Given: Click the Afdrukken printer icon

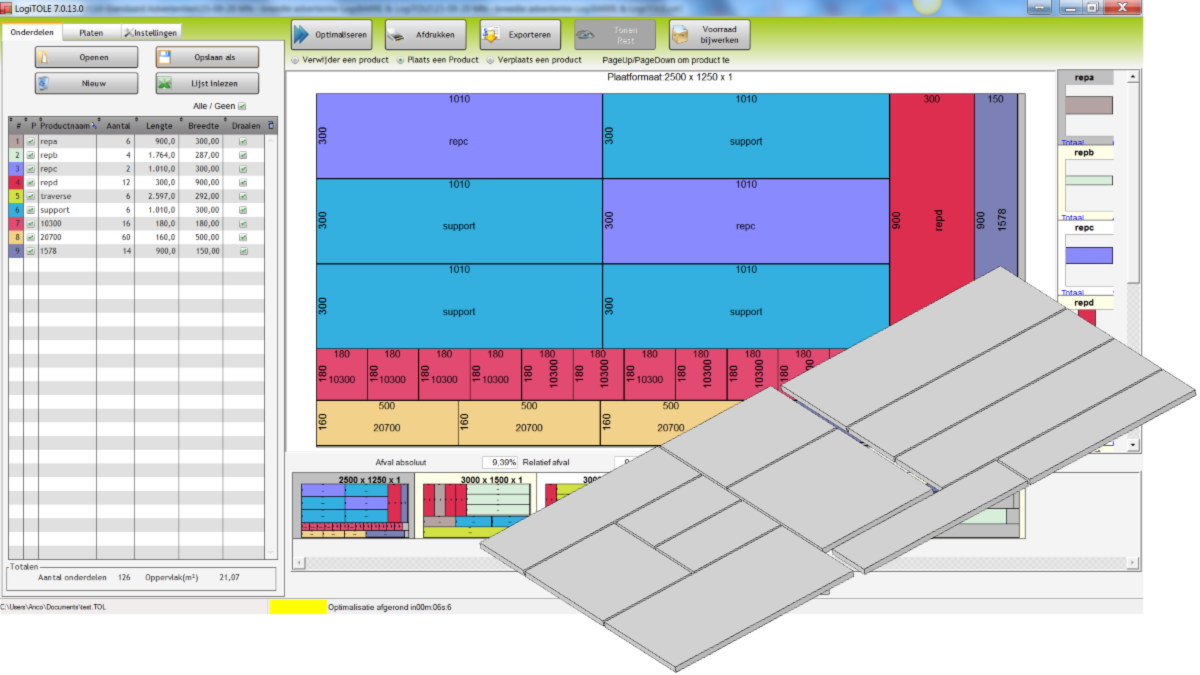Looking at the screenshot, I should 396,34.
